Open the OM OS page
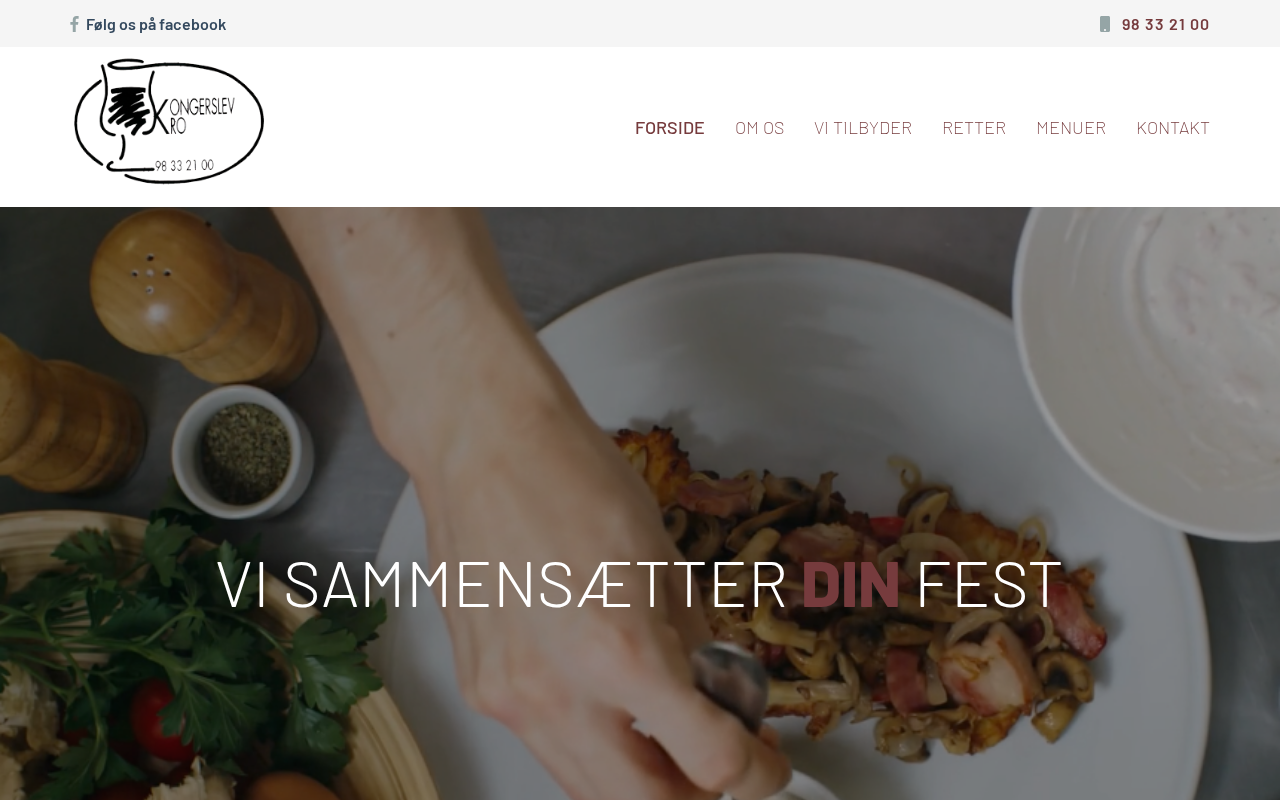The height and width of the screenshot is (800, 1280). (x=760, y=127)
